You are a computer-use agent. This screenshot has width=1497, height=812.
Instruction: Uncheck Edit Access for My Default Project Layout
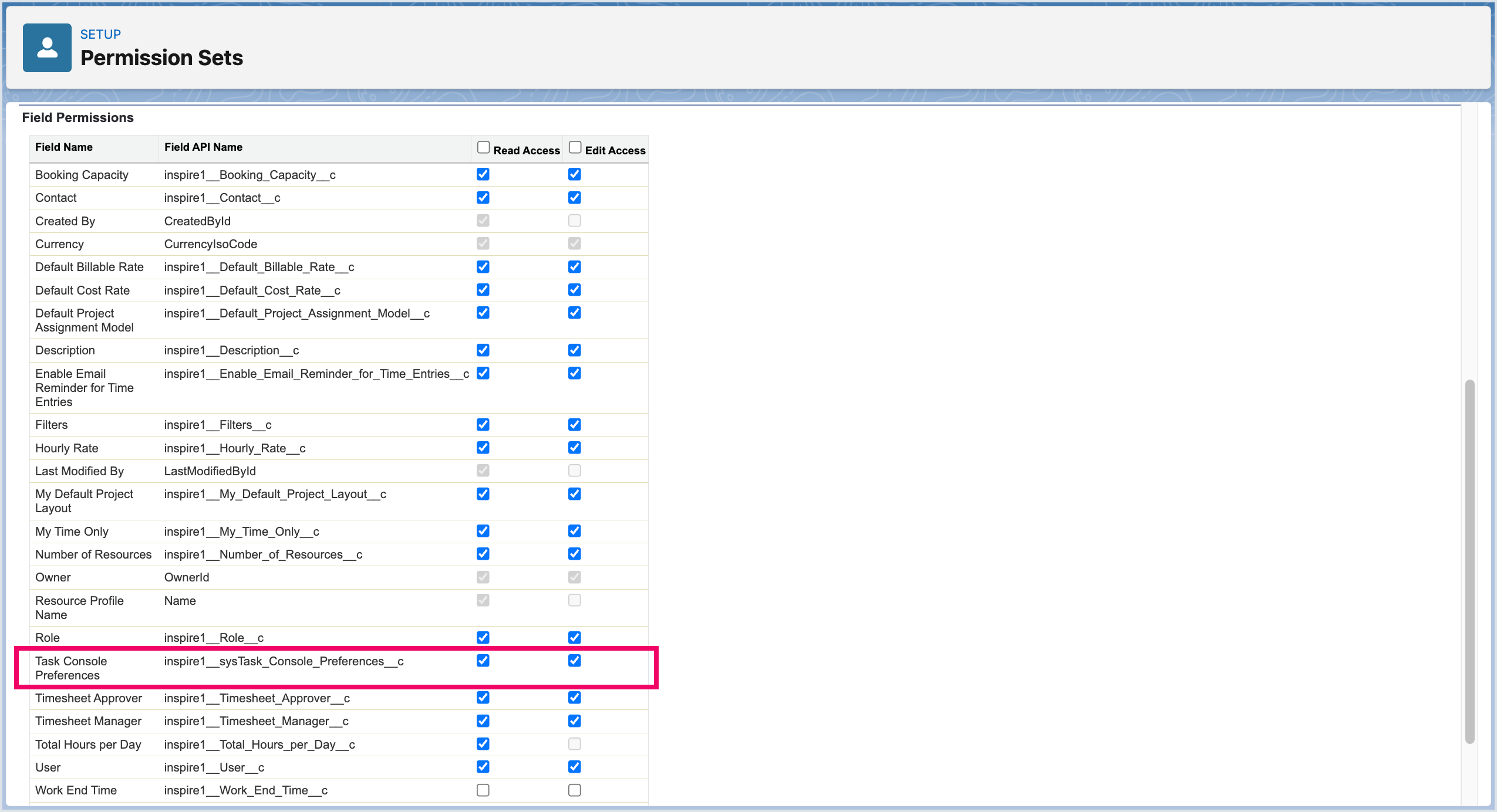point(575,494)
